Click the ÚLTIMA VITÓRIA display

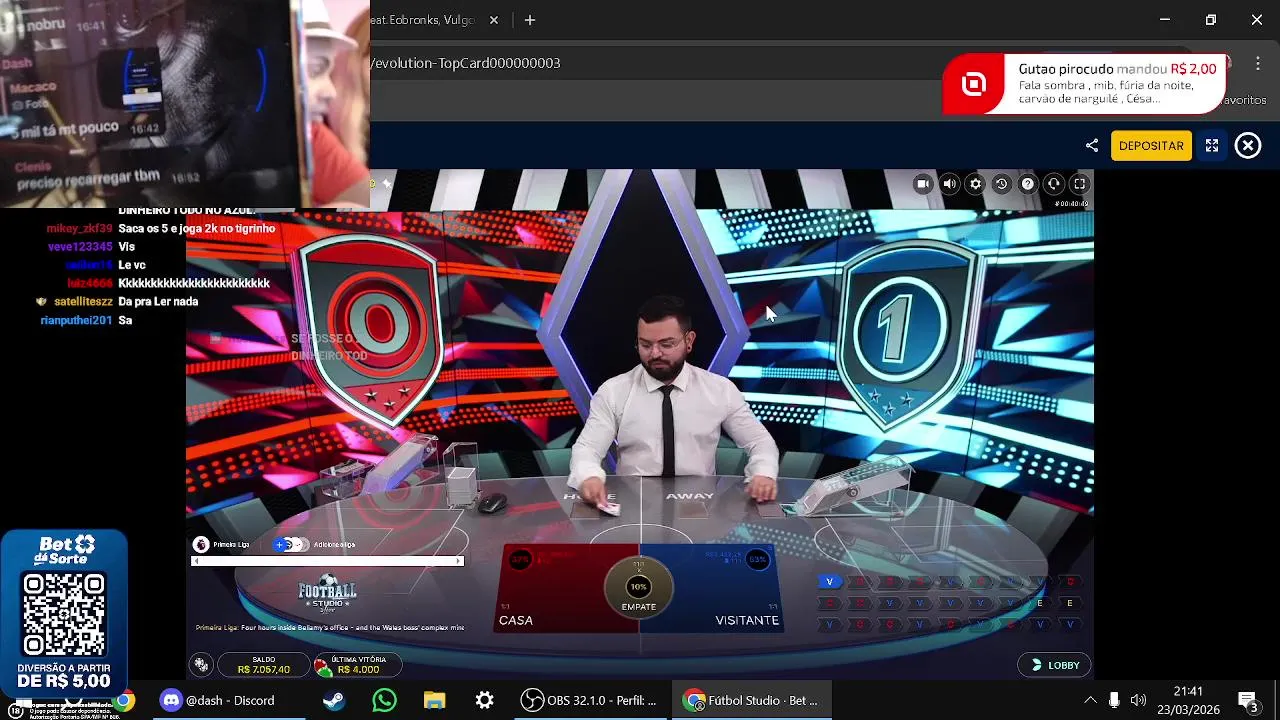point(358,665)
